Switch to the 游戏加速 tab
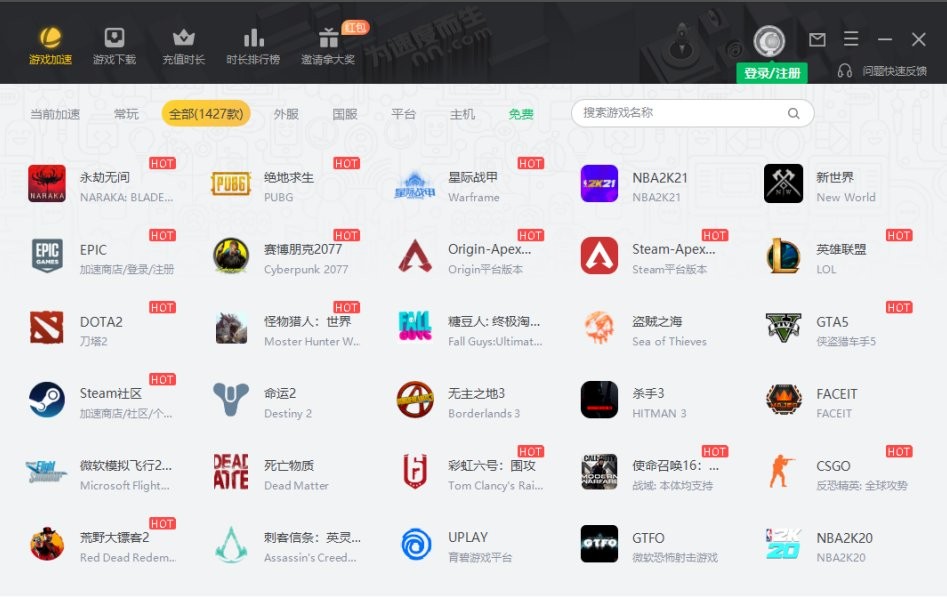The height and width of the screenshot is (597, 947). [50, 47]
